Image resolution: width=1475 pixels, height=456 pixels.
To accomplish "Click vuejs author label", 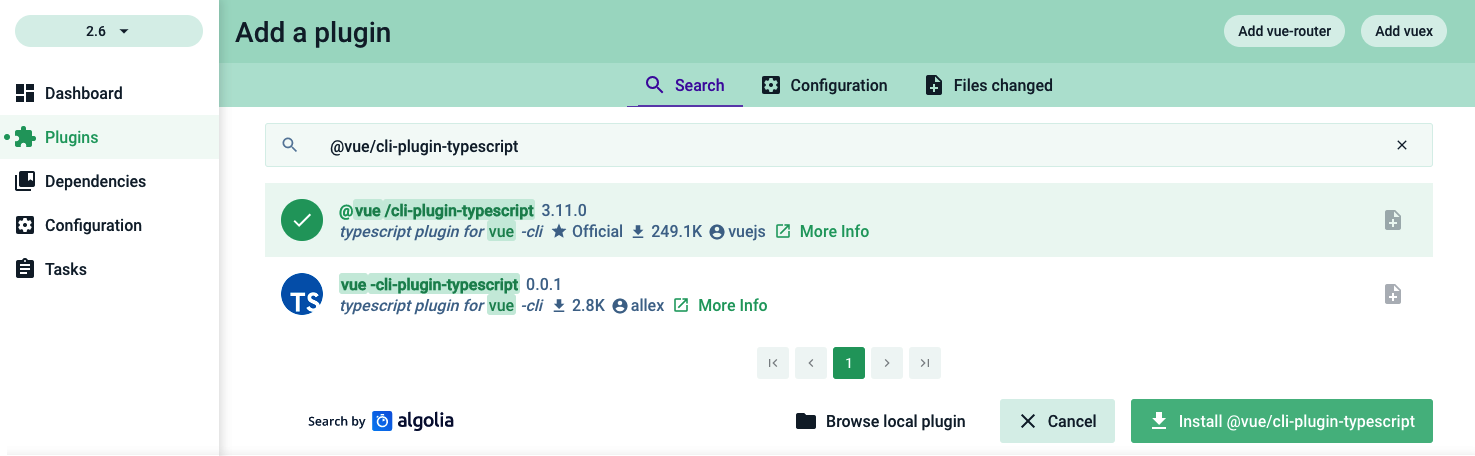I will pos(737,231).
